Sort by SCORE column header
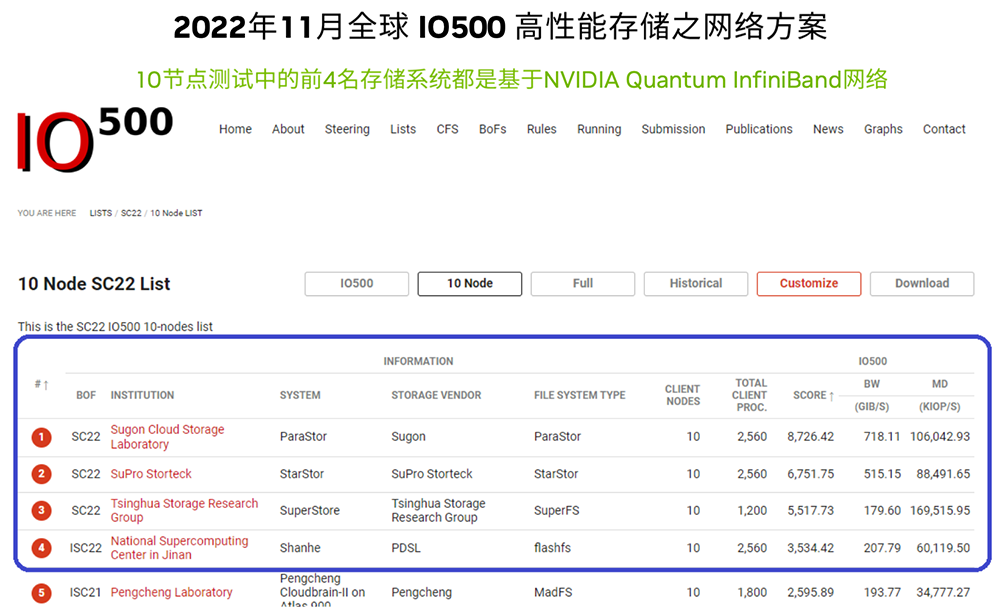1000x614 pixels. coord(813,395)
